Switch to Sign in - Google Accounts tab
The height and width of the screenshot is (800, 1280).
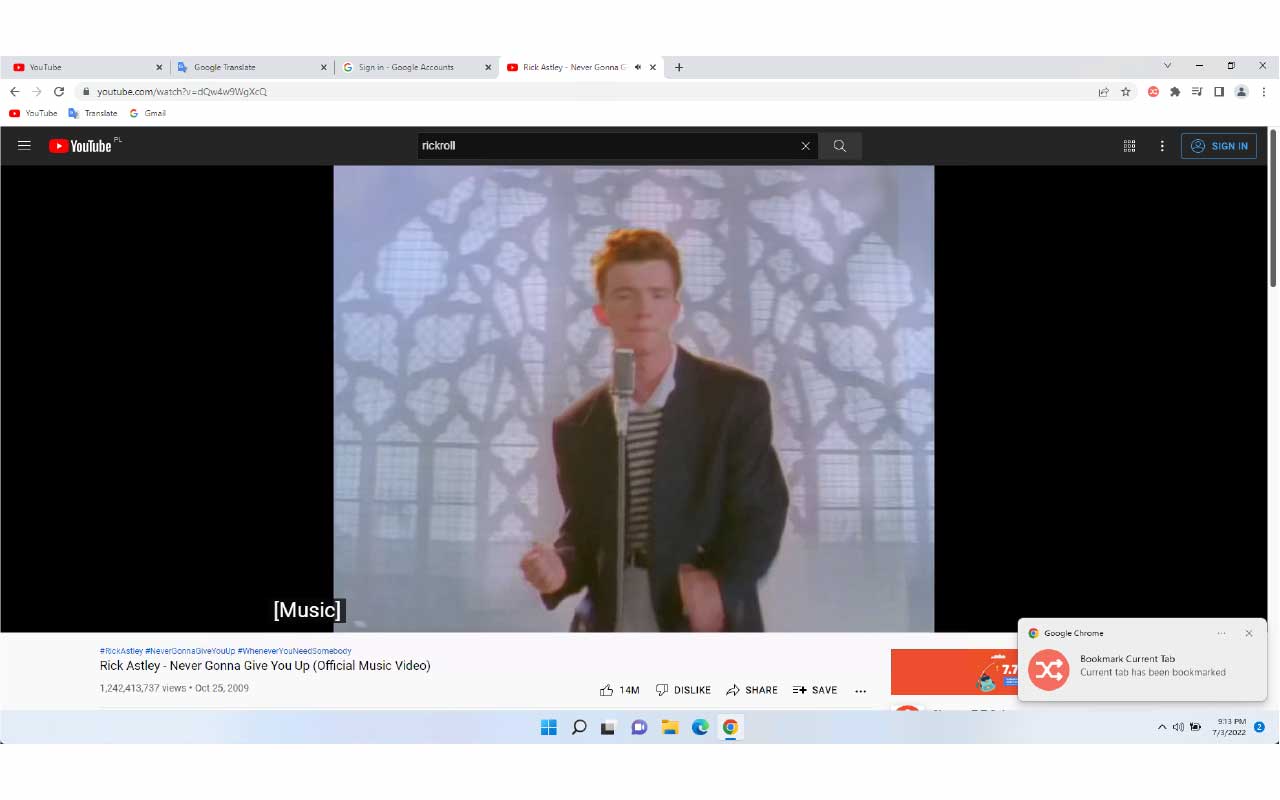point(415,67)
